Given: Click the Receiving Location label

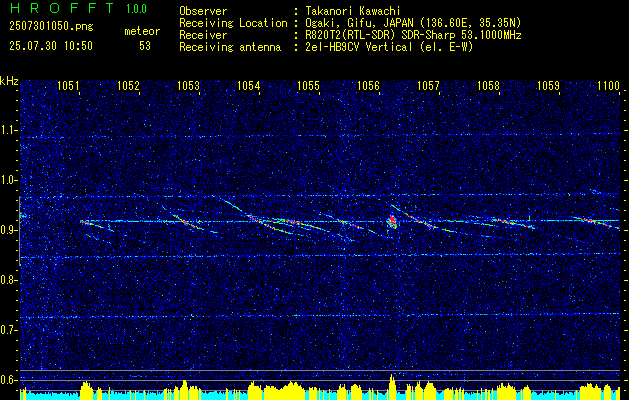Looking at the screenshot, I should (x=233, y=23).
